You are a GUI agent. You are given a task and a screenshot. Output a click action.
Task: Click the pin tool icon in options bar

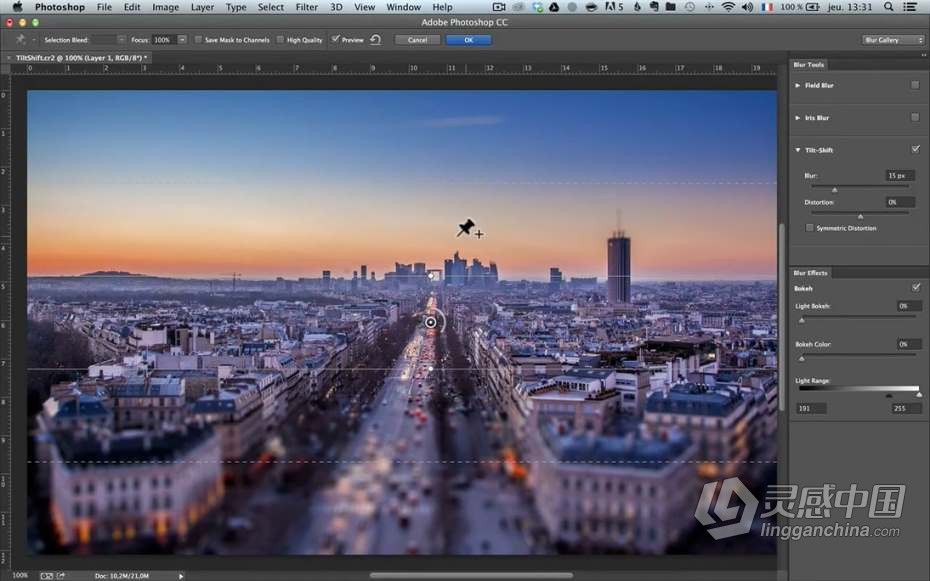point(20,40)
